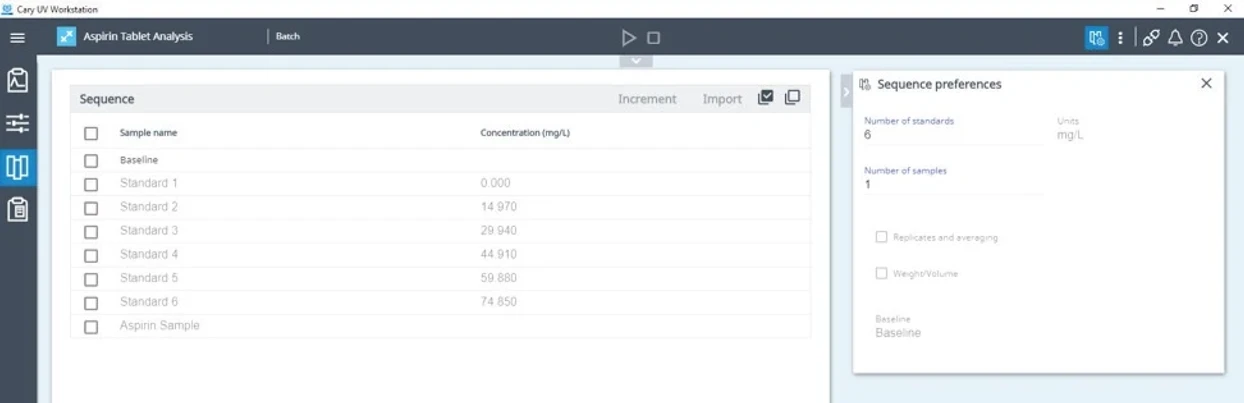Expand the chevron below the play controls
1244x403 pixels.
(x=636, y=61)
